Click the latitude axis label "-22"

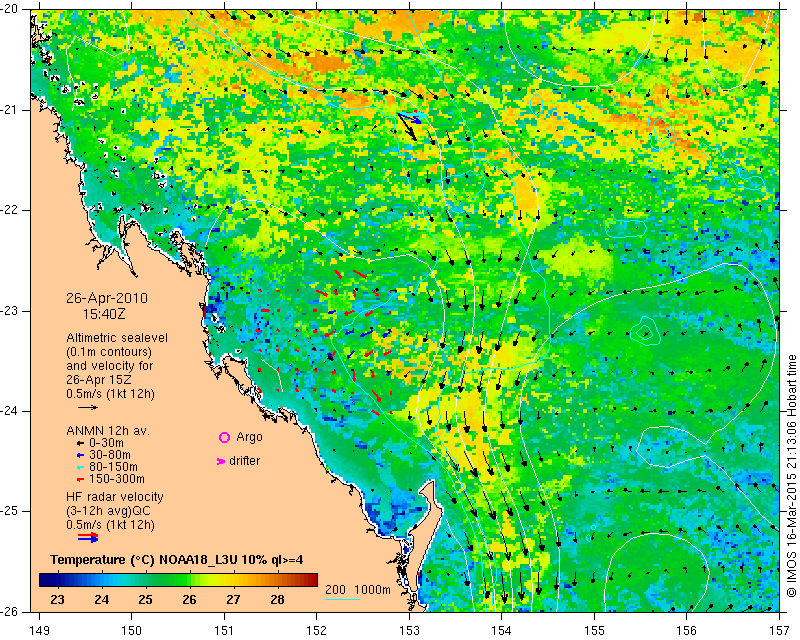pyautogui.click(x=11, y=210)
